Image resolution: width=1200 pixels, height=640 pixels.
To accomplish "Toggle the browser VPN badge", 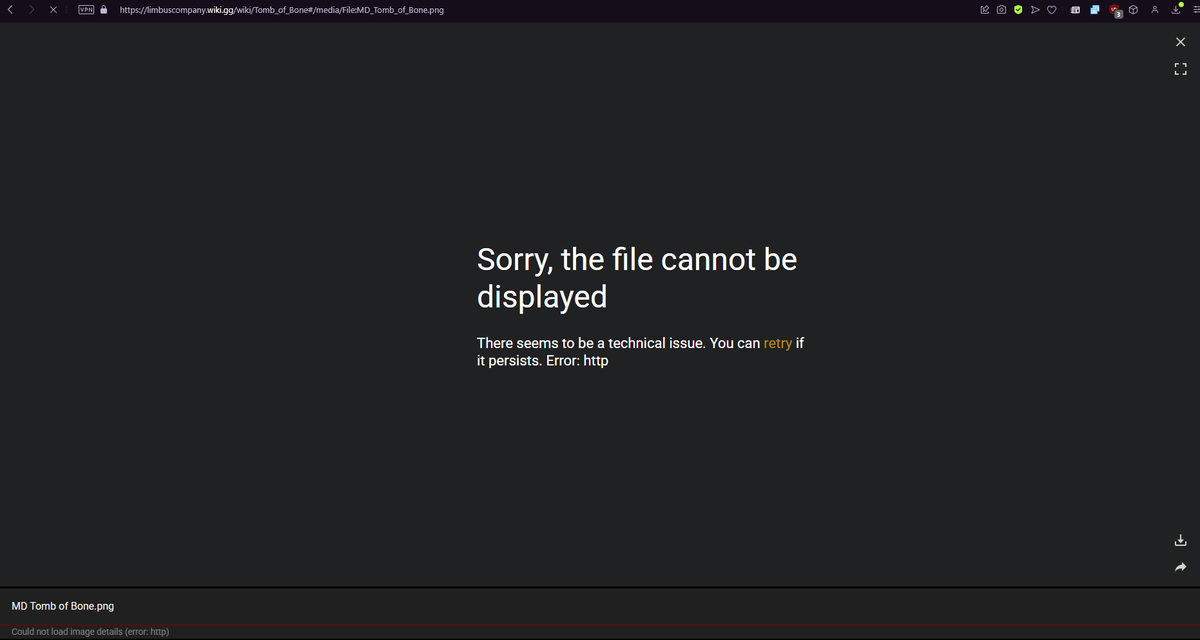I will [86, 10].
